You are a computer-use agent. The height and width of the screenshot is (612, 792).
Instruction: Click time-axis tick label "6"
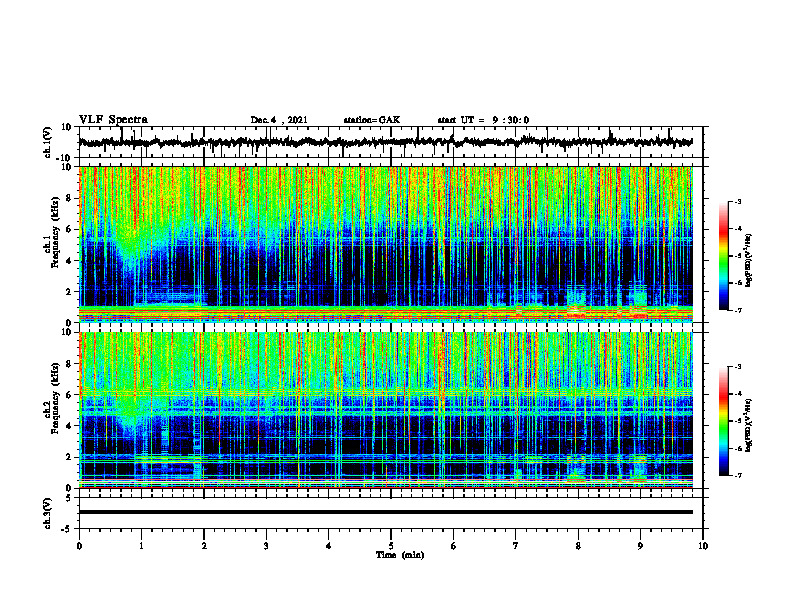(454, 546)
